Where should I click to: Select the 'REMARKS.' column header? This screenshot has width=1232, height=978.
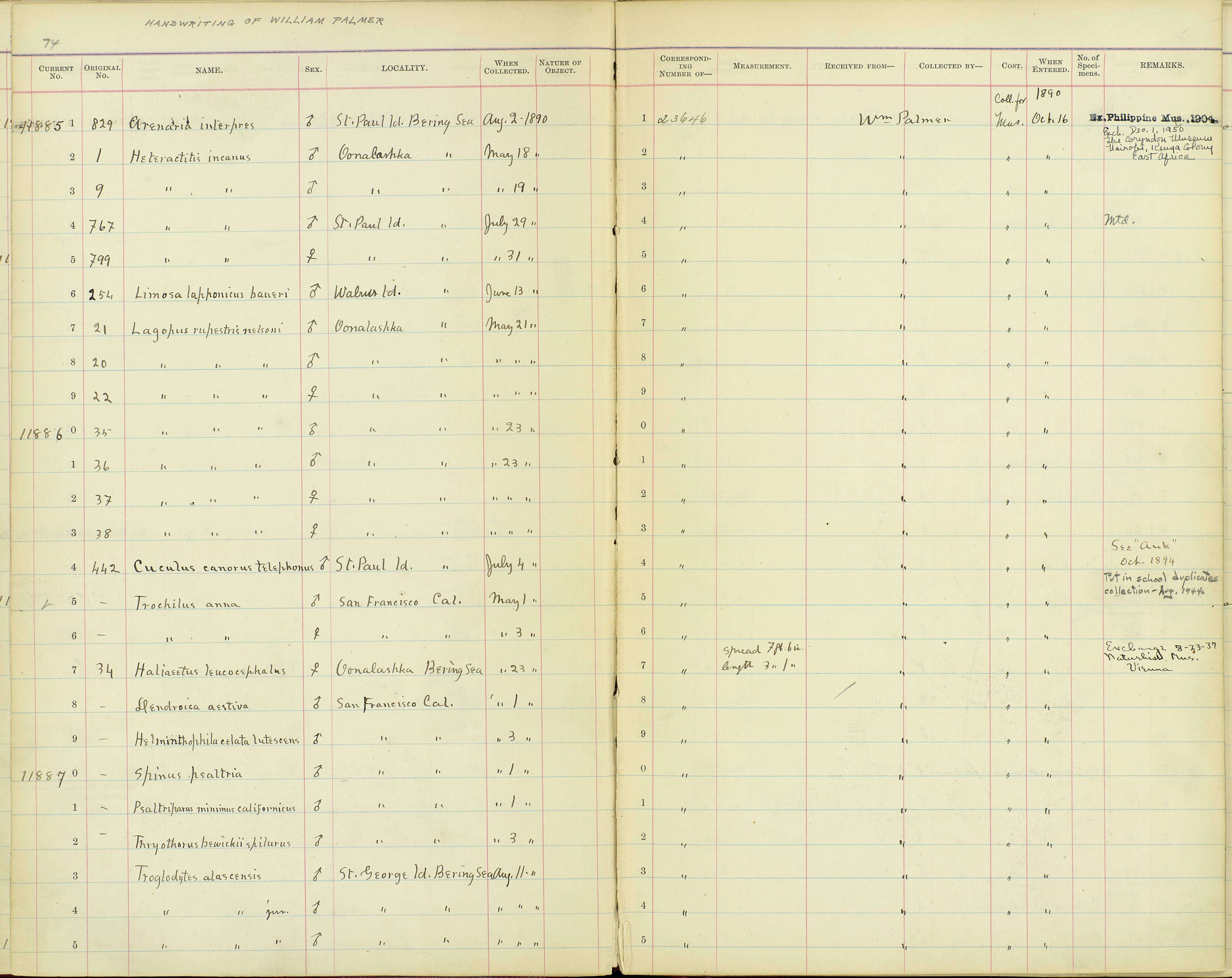(x=1162, y=65)
